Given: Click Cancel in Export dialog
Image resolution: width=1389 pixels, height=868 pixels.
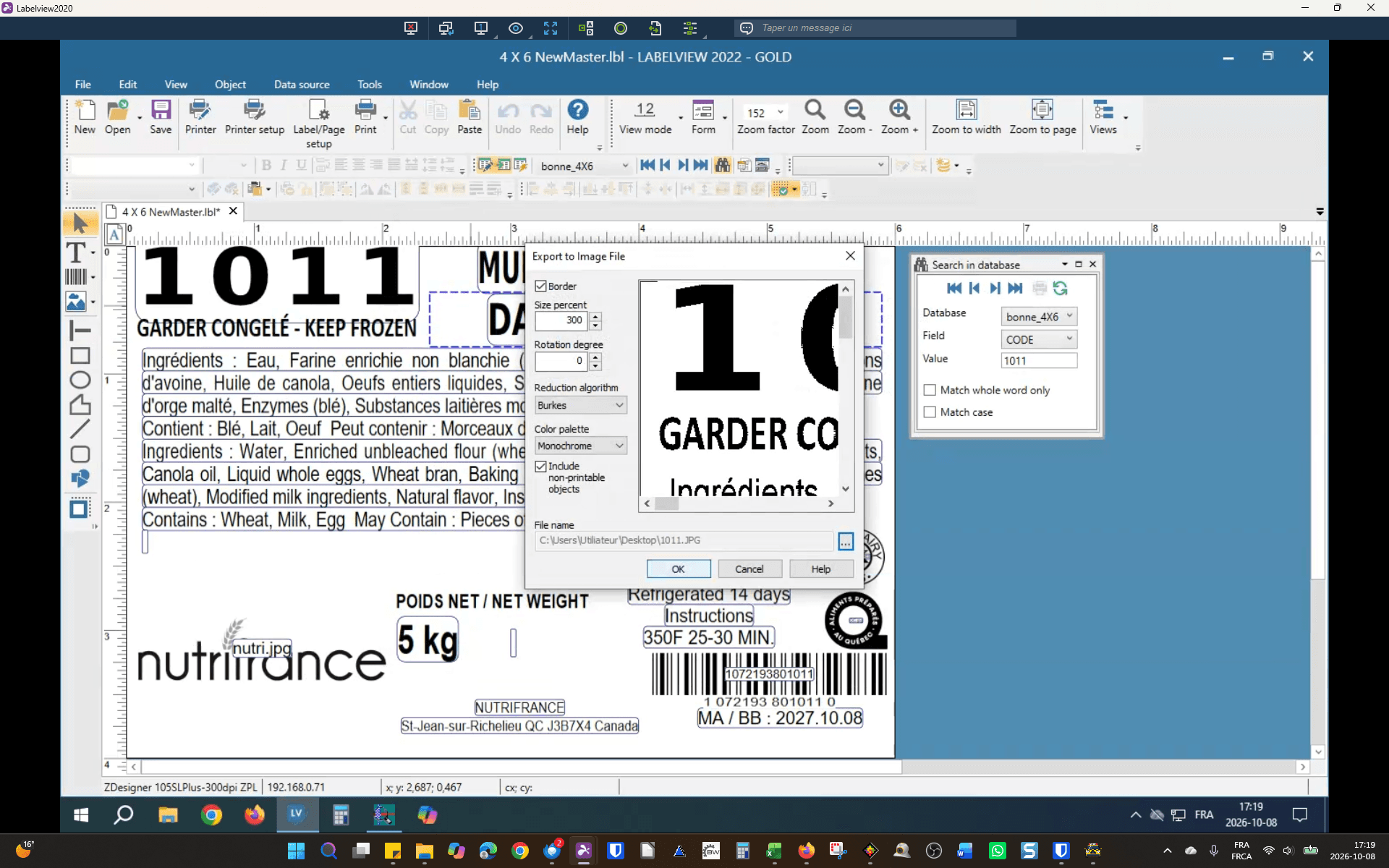Looking at the screenshot, I should point(749,569).
